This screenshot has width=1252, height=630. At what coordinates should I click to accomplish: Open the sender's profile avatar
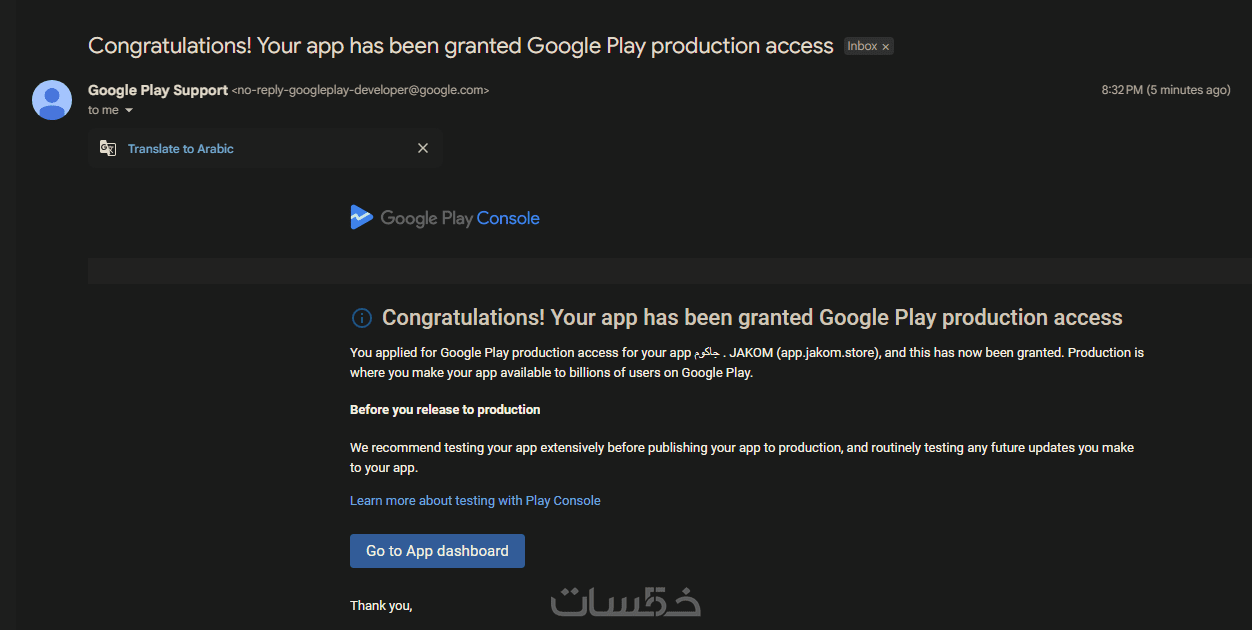[52, 100]
